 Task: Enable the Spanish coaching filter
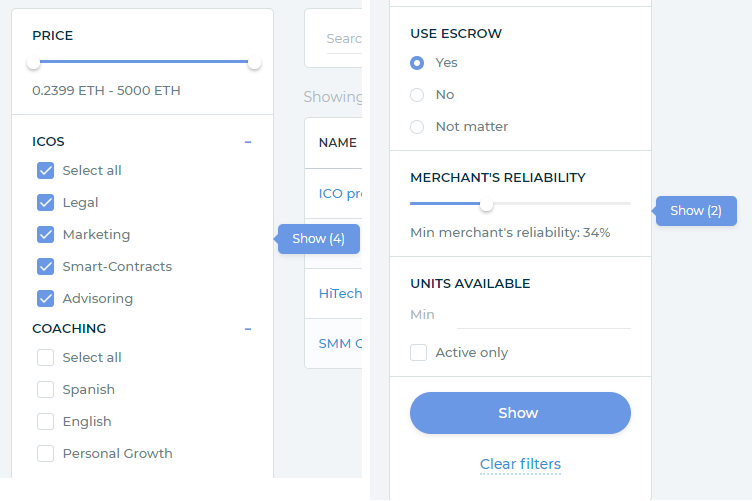click(x=45, y=390)
